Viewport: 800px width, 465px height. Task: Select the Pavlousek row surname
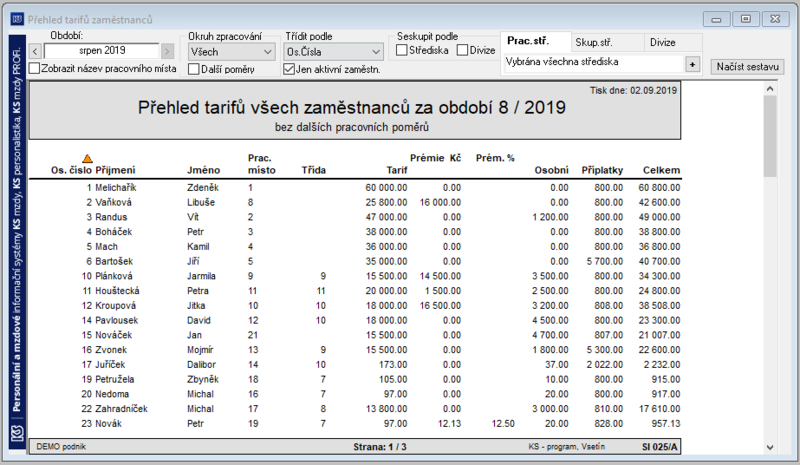click(116, 321)
